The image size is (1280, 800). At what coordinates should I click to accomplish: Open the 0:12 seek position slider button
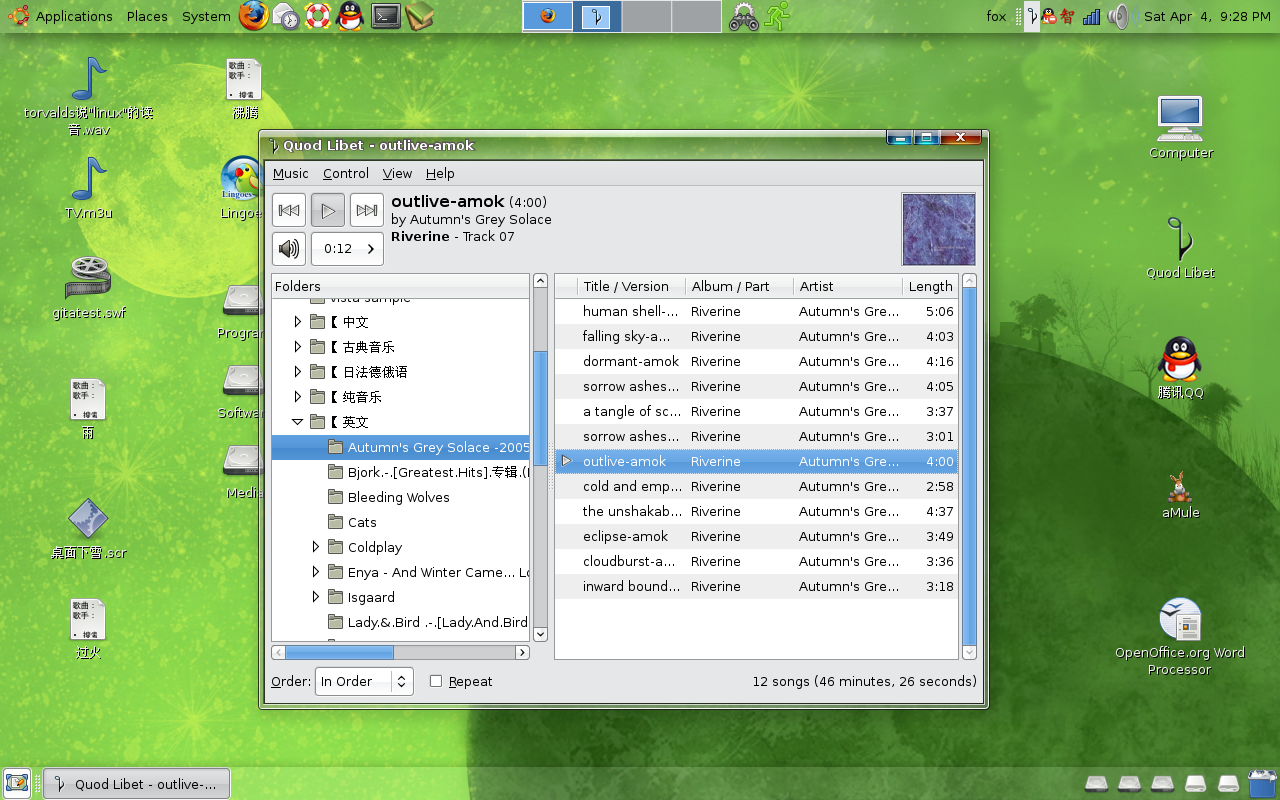[347, 249]
